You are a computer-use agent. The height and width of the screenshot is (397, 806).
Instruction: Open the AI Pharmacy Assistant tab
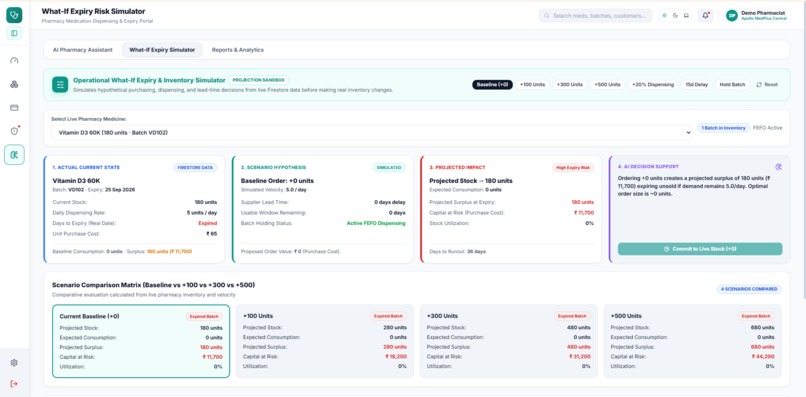(82, 50)
